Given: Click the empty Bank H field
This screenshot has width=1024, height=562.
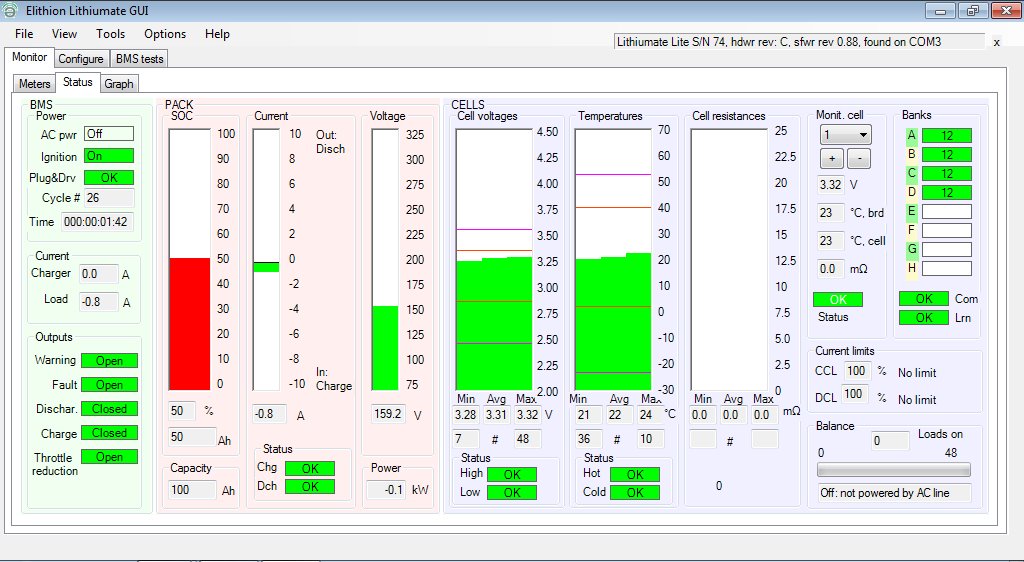Looking at the screenshot, I should 947,268.
